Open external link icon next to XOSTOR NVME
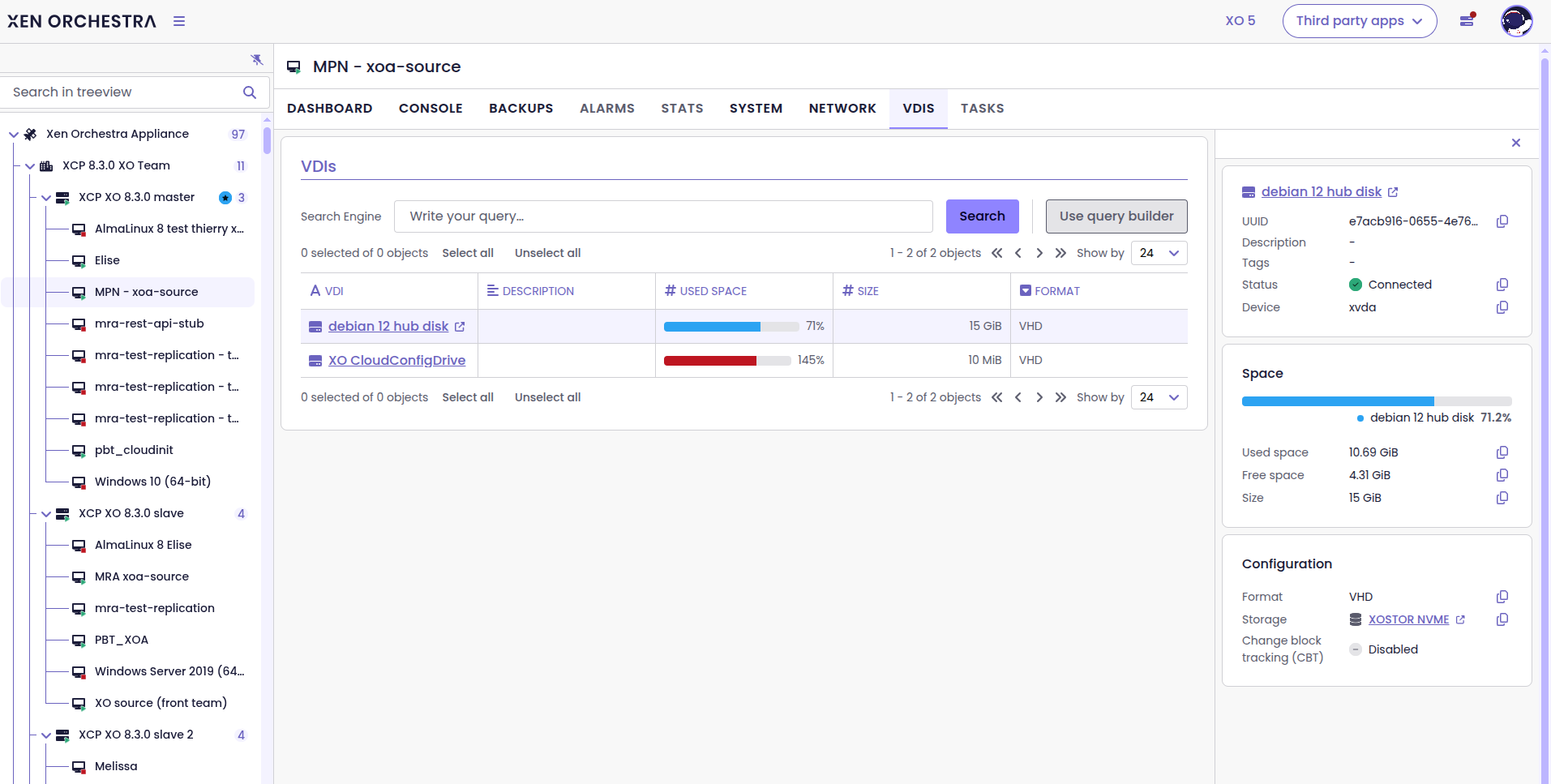Image resolution: width=1551 pixels, height=784 pixels. (x=1460, y=619)
